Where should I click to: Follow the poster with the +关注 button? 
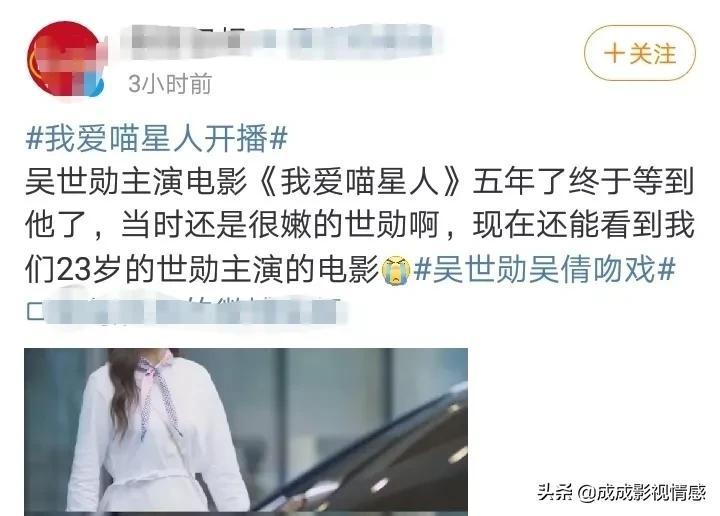640,53
